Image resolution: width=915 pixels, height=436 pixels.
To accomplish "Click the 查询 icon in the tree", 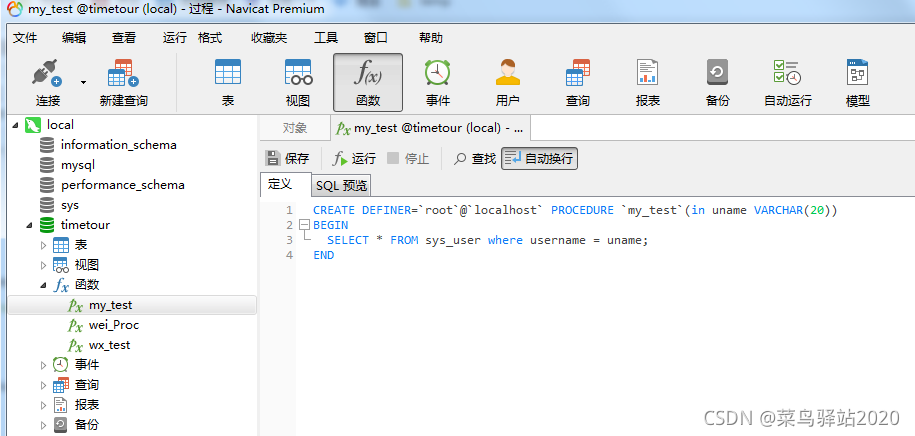I will tap(61, 385).
